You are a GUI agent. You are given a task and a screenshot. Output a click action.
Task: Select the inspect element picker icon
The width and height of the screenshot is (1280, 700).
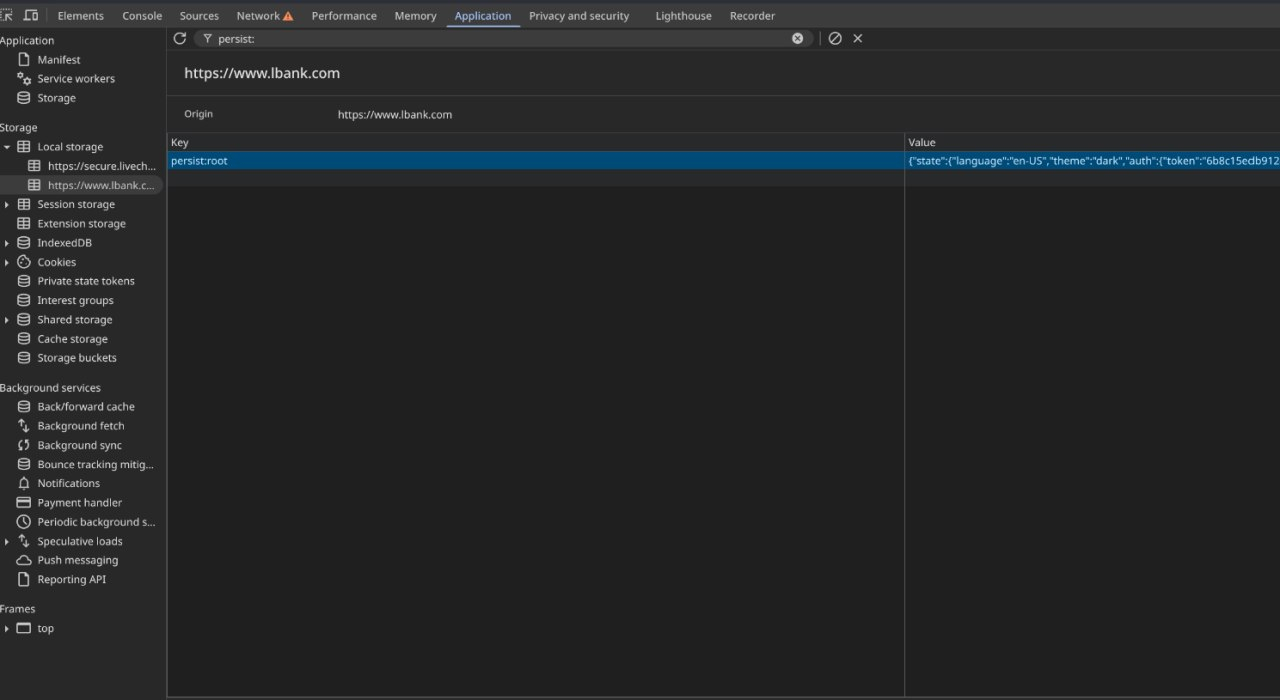(x=6, y=15)
